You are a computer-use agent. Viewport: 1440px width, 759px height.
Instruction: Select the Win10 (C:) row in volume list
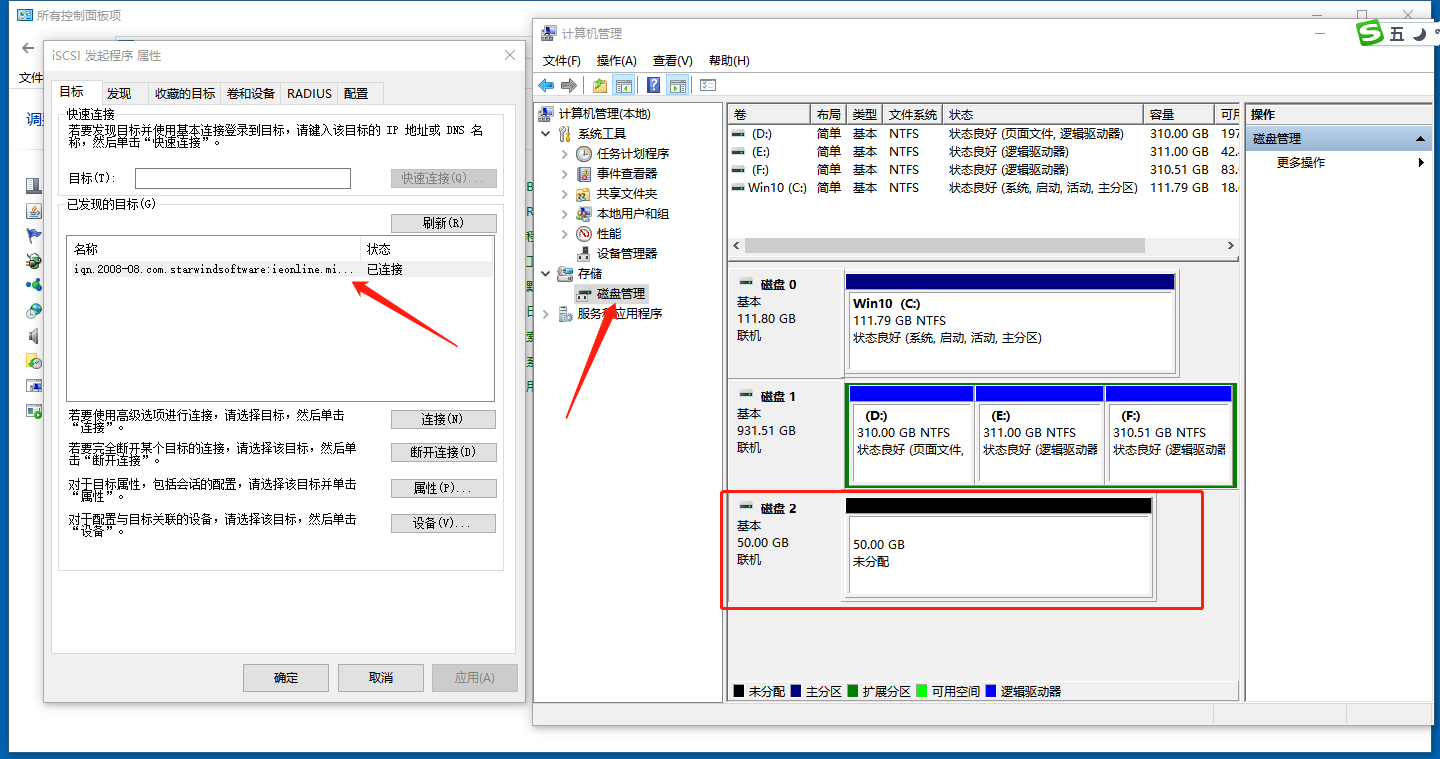(x=985, y=187)
